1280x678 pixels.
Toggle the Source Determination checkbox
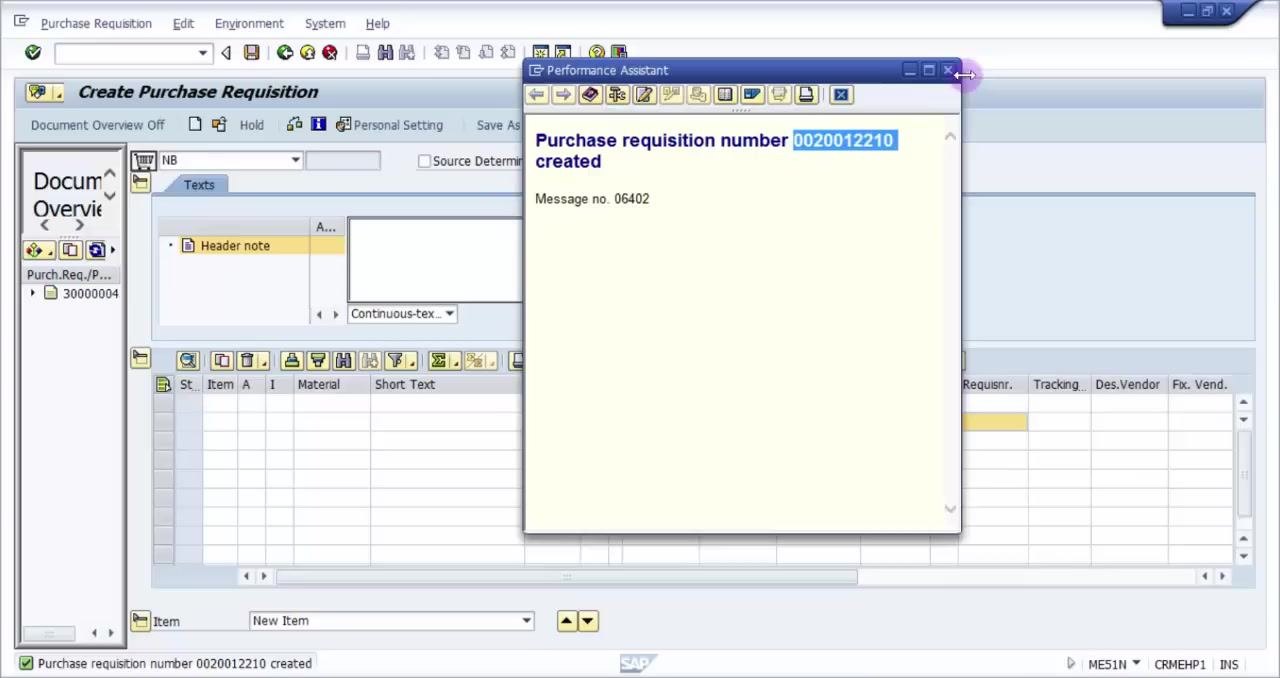pyautogui.click(x=424, y=161)
